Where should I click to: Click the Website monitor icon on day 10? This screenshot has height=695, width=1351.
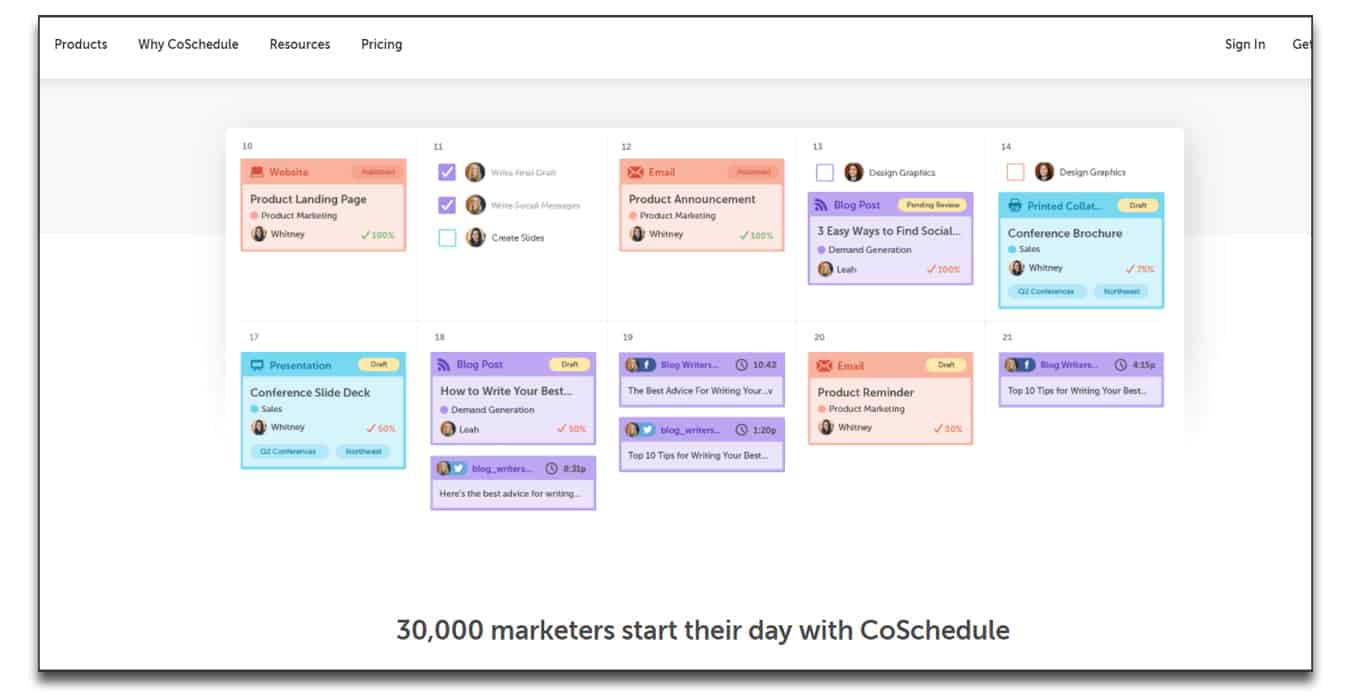(x=257, y=172)
